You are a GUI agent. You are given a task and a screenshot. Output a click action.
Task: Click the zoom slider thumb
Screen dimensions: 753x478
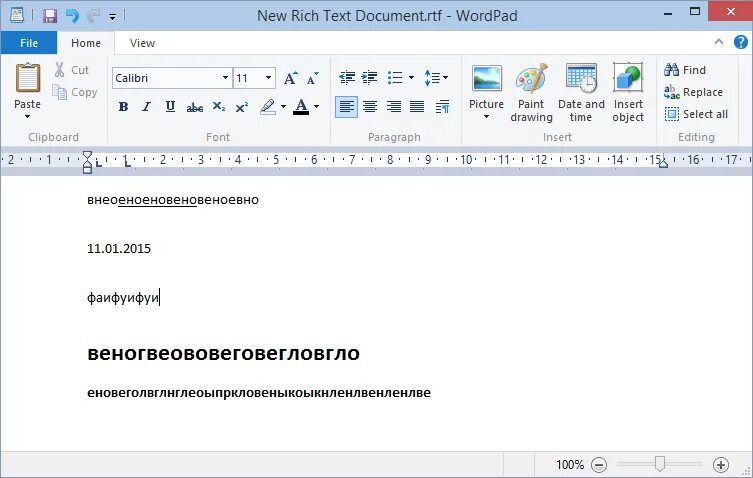pyautogui.click(x=659, y=464)
